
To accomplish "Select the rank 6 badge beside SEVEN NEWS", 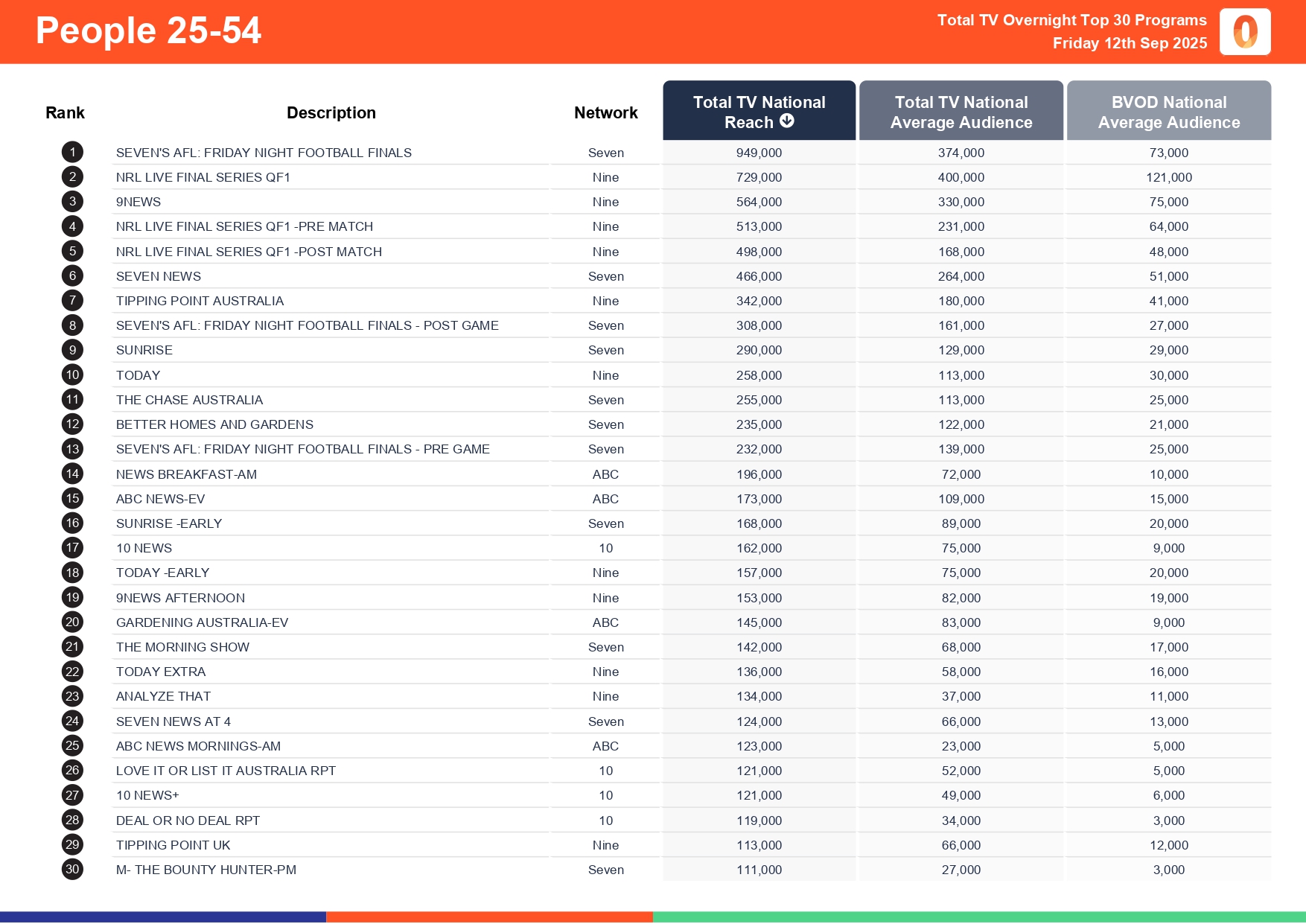I will click(x=72, y=275).
